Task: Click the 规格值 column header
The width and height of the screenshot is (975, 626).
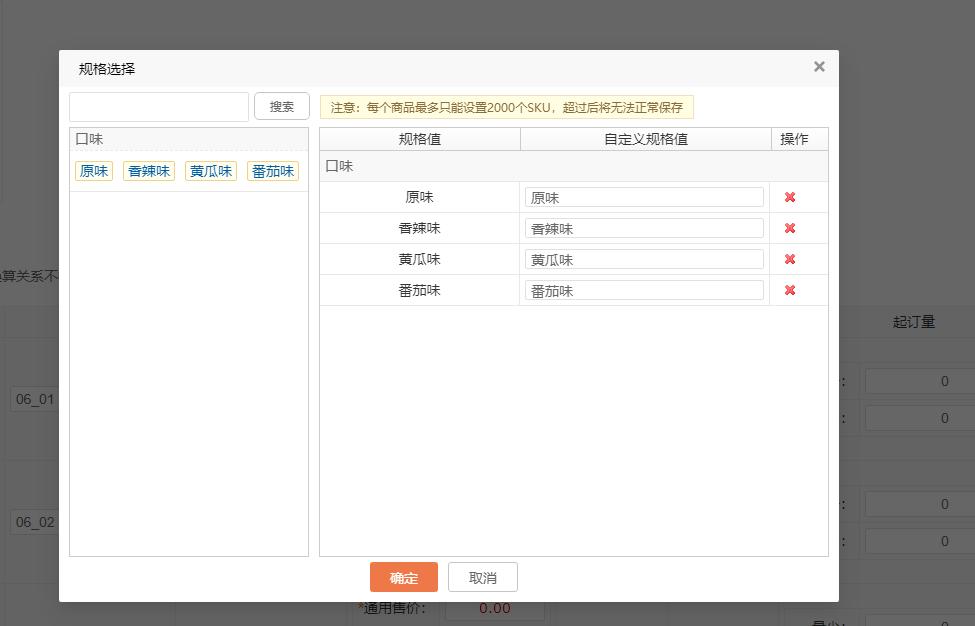Action: click(420, 139)
